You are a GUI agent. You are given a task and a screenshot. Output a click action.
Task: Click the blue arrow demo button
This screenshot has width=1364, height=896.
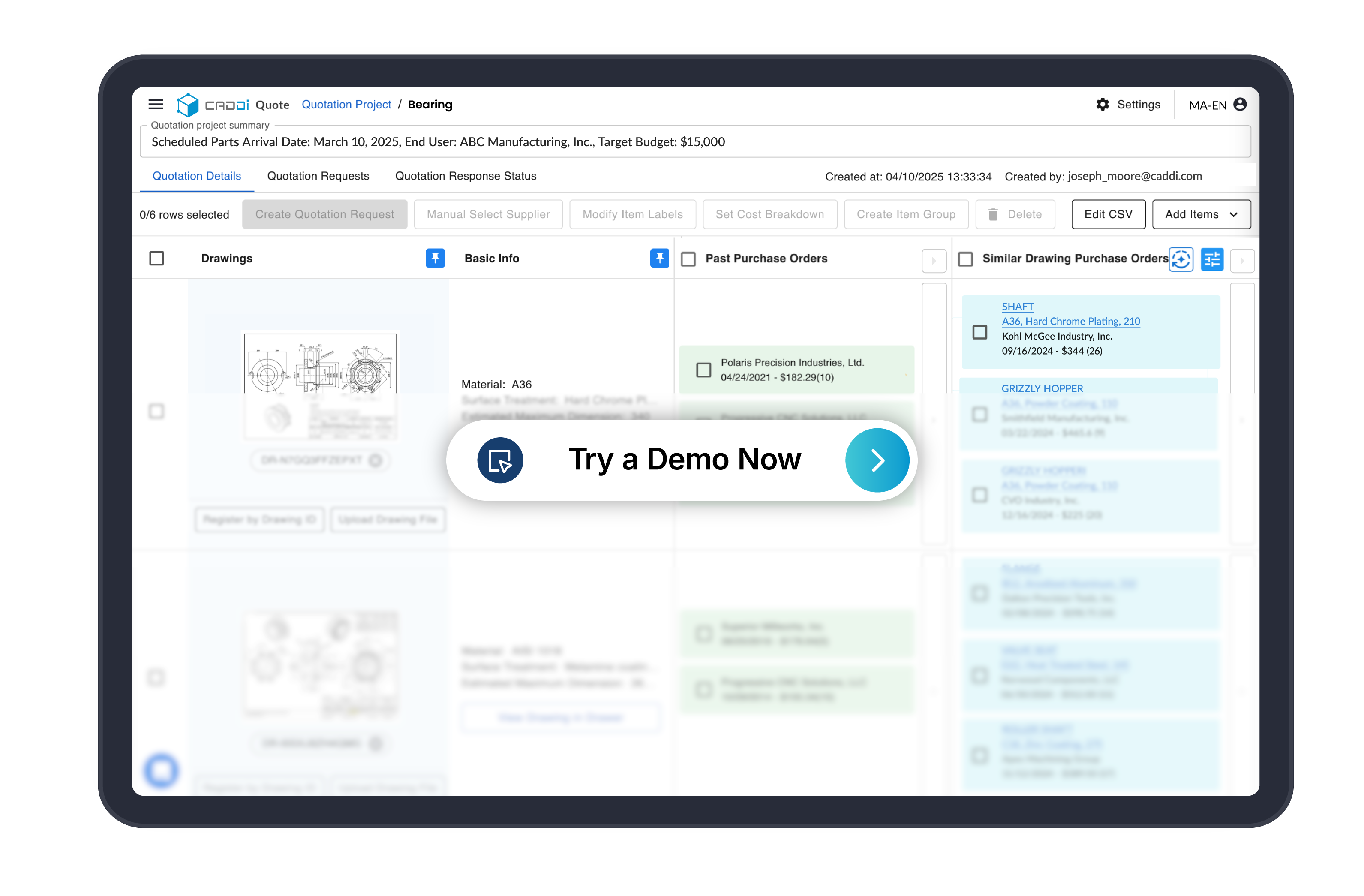pos(877,460)
